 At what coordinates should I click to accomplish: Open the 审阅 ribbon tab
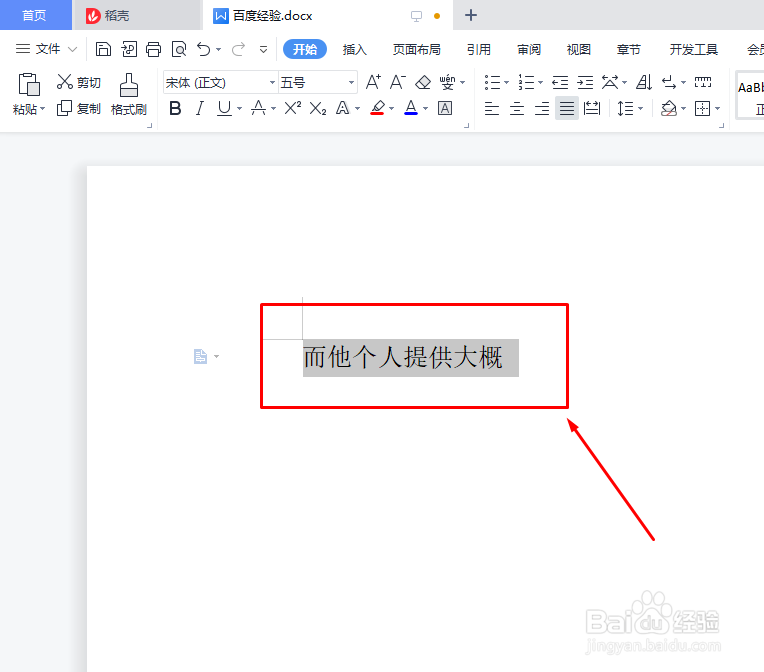coord(529,49)
